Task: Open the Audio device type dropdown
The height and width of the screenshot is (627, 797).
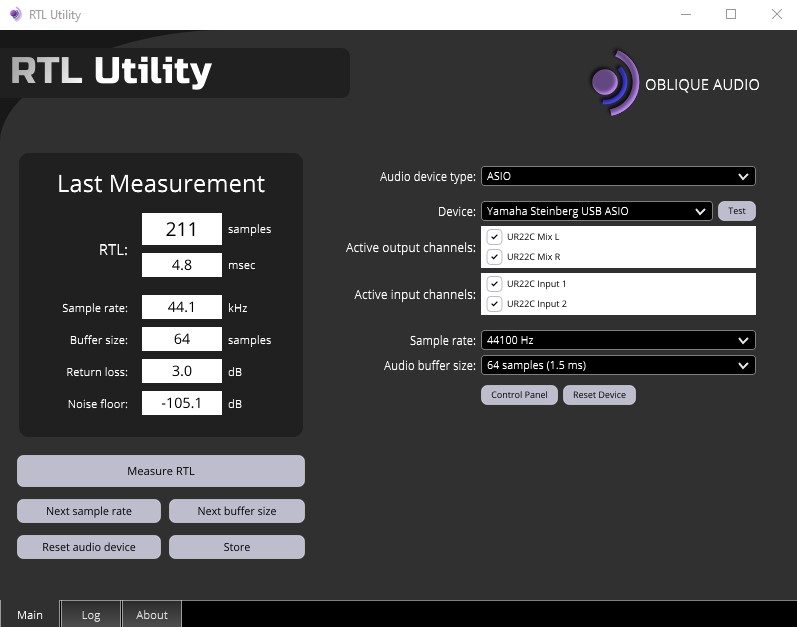Action: [618, 176]
